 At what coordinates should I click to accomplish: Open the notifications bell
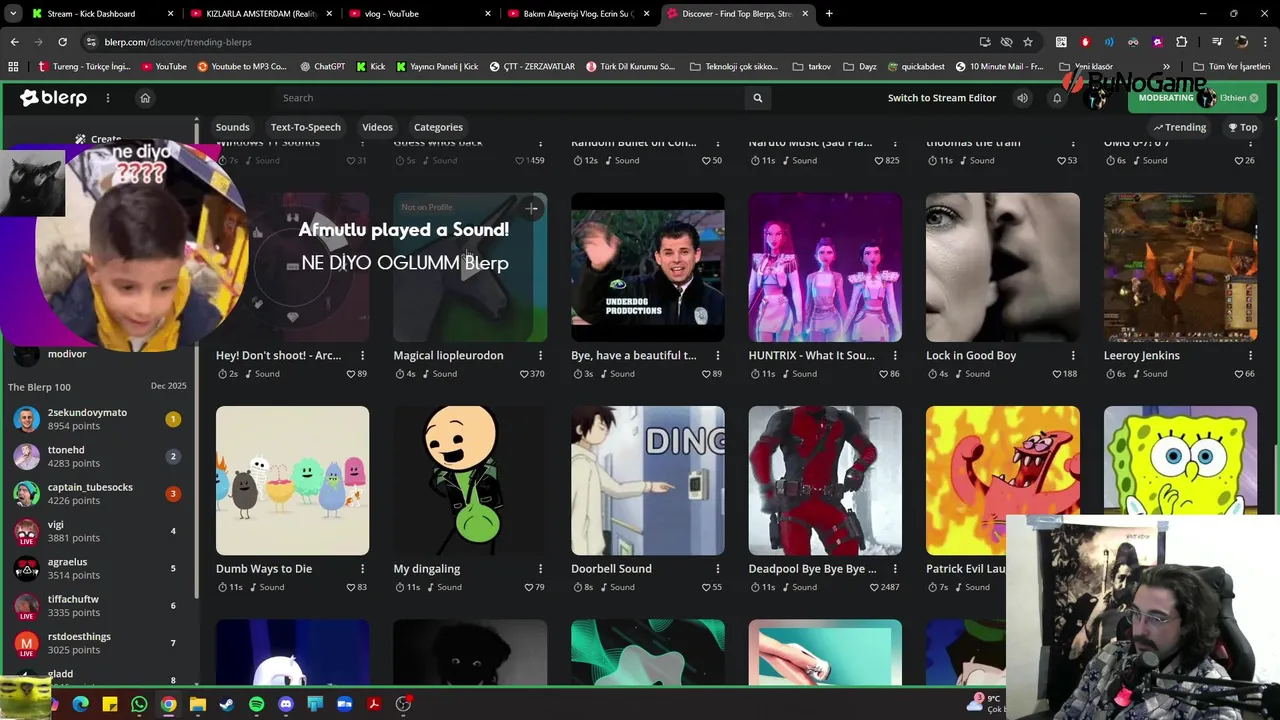point(1057,98)
